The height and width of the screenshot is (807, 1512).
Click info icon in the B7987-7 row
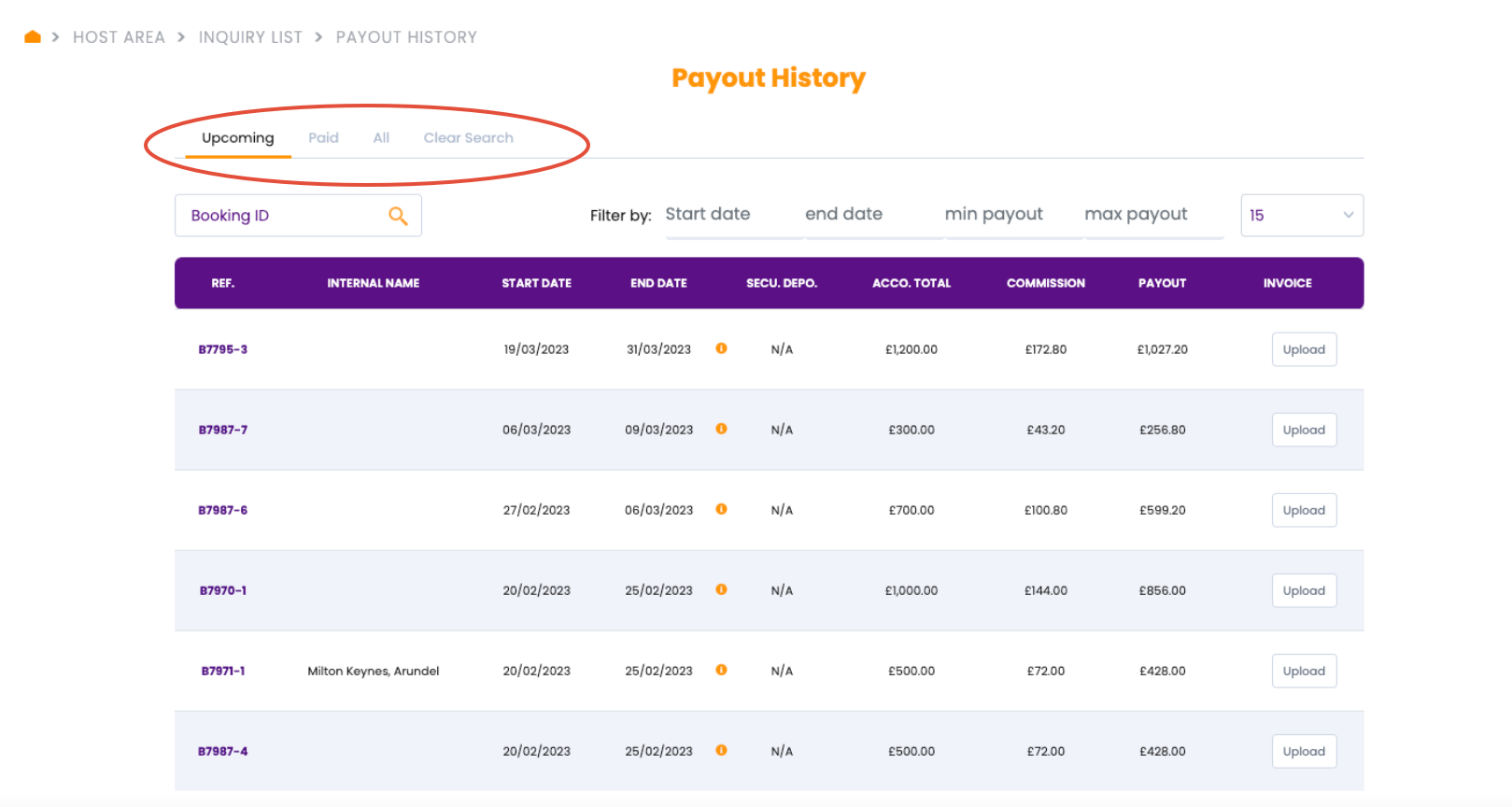point(721,429)
